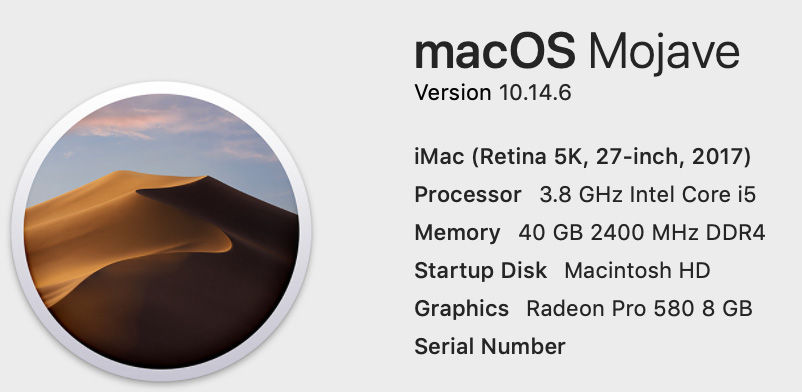Click the macOS Mojave desert dune icon
The image size is (802, 392).
tap(161, 231)
